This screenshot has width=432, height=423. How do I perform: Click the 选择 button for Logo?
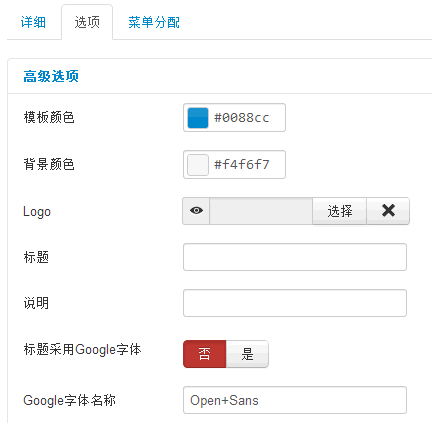pos(340,211)
